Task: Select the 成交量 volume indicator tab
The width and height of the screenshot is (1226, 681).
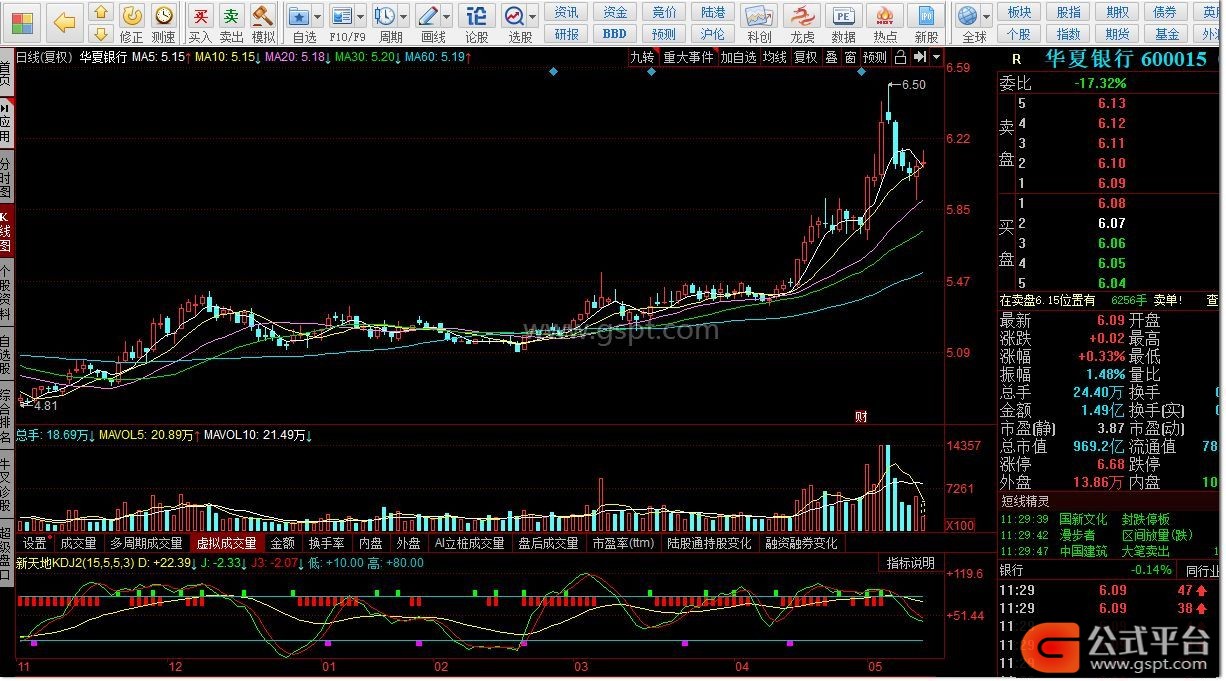Action: [79, 543]
